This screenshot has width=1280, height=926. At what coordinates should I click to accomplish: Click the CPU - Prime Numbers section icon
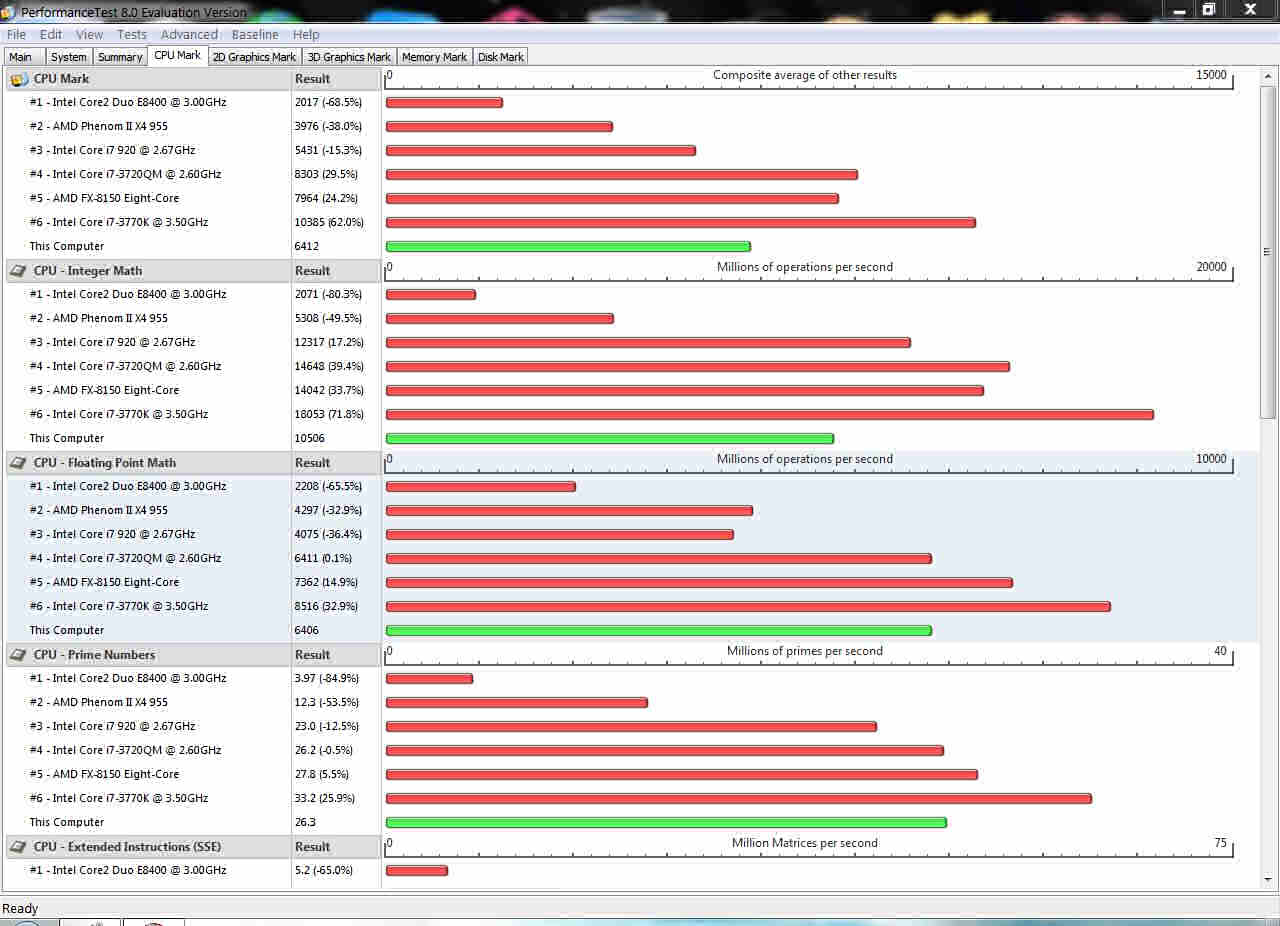18,655
